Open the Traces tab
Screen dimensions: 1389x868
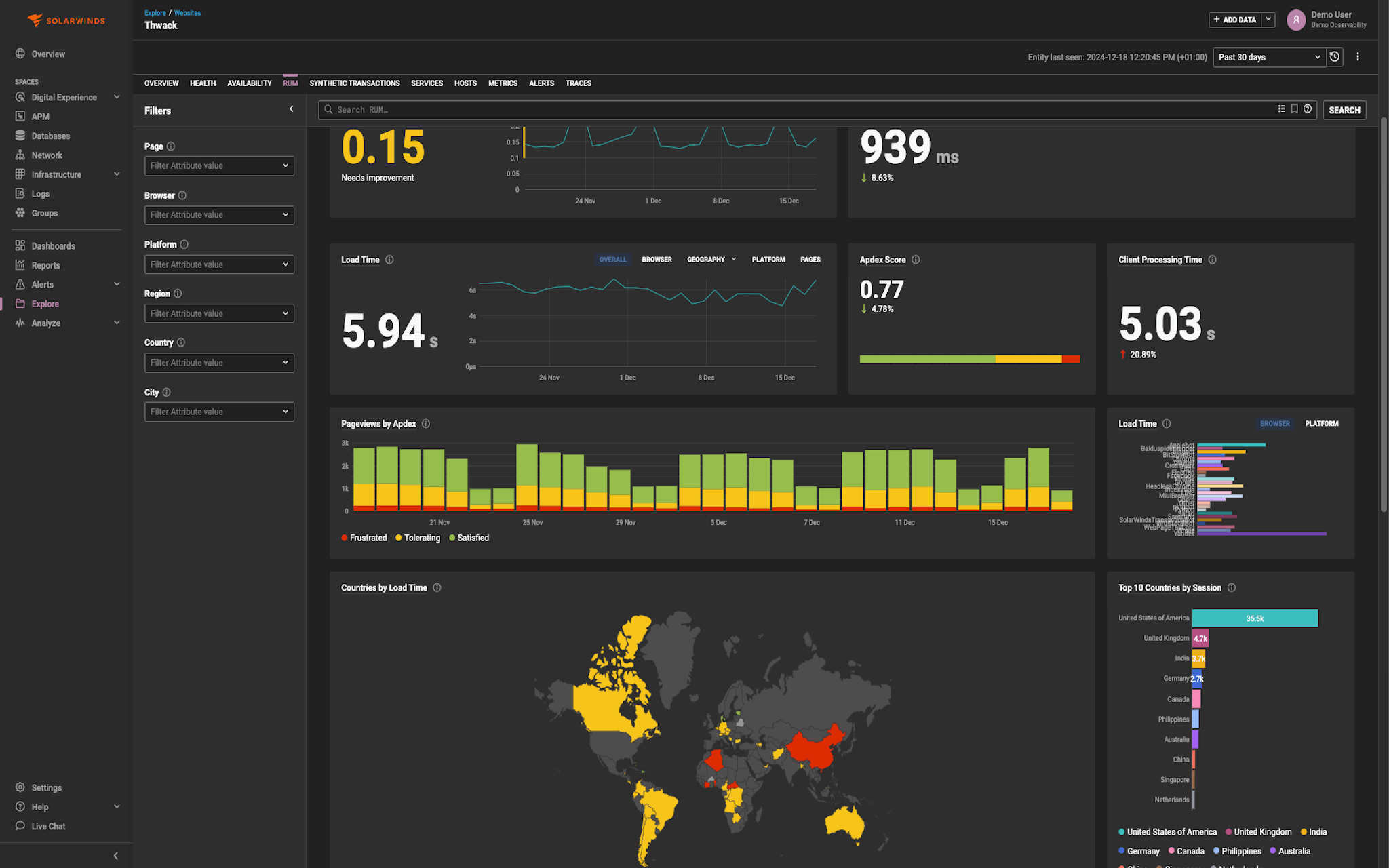coord(578,83)
